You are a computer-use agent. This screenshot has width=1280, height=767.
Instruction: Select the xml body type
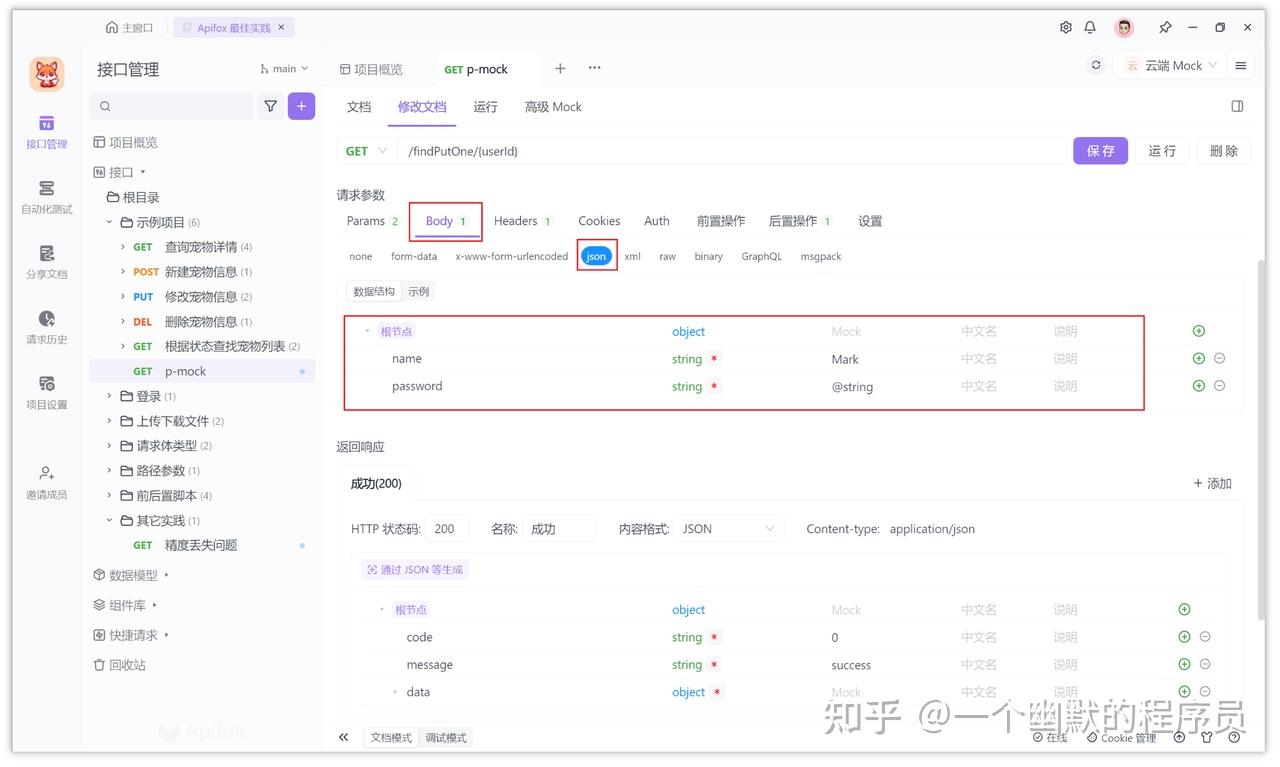tap(633, 257)
